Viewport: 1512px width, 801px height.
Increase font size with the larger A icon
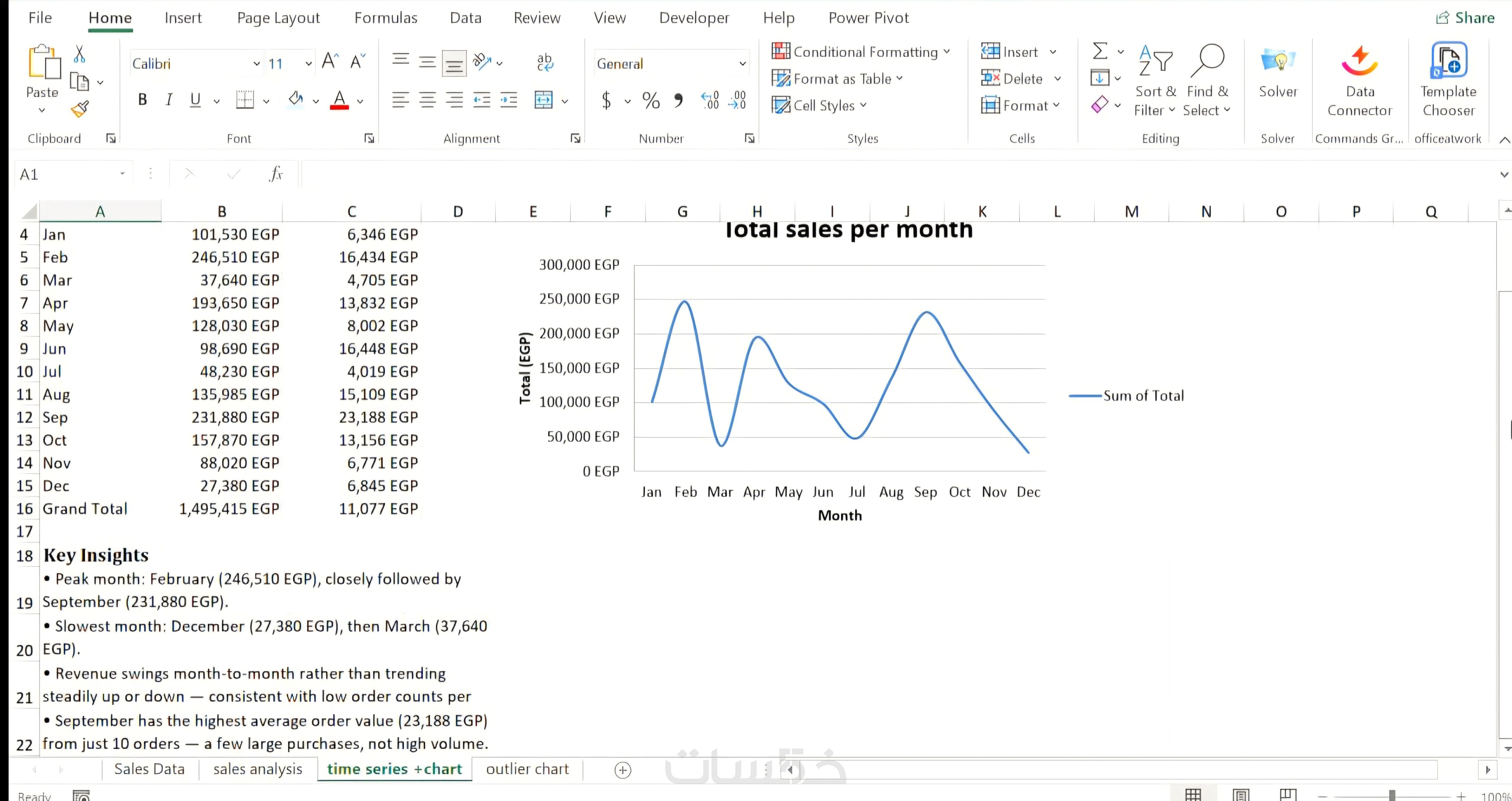[x=330, y=61]
